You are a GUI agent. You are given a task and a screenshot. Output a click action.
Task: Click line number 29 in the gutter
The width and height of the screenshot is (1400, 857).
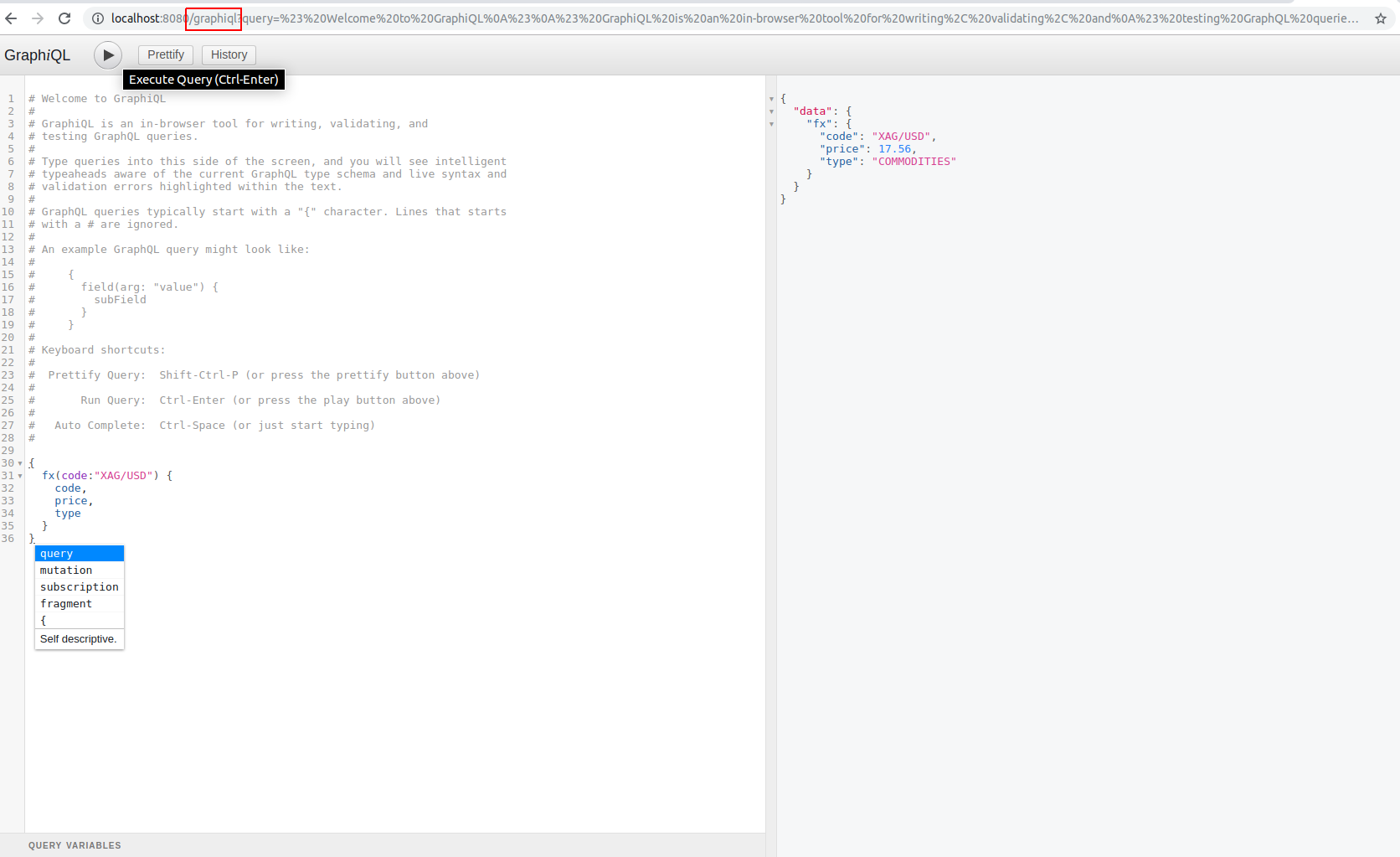pyautogui.click(x=8, y=451)
